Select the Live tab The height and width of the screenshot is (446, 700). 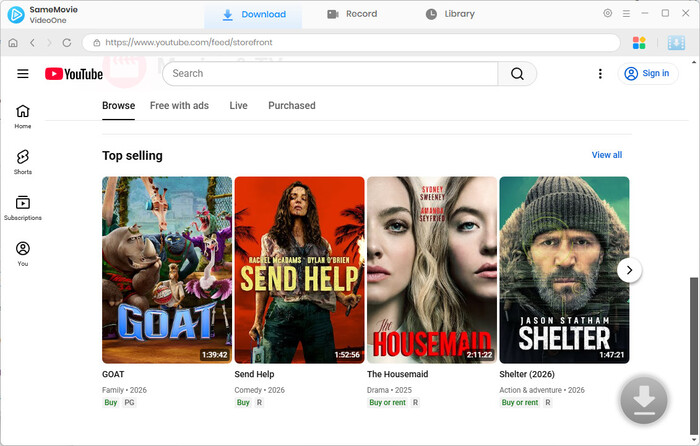pos(238,106)
